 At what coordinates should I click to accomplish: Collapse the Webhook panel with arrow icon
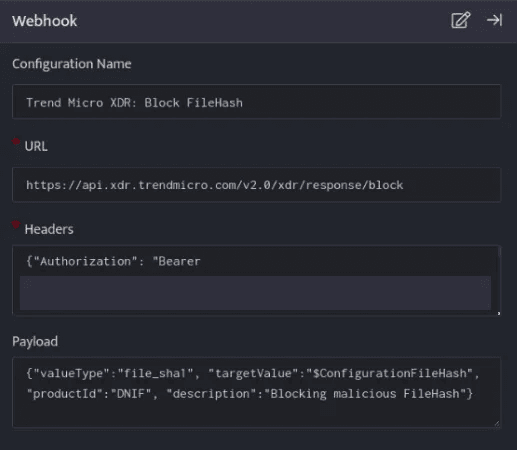[494, 20]
